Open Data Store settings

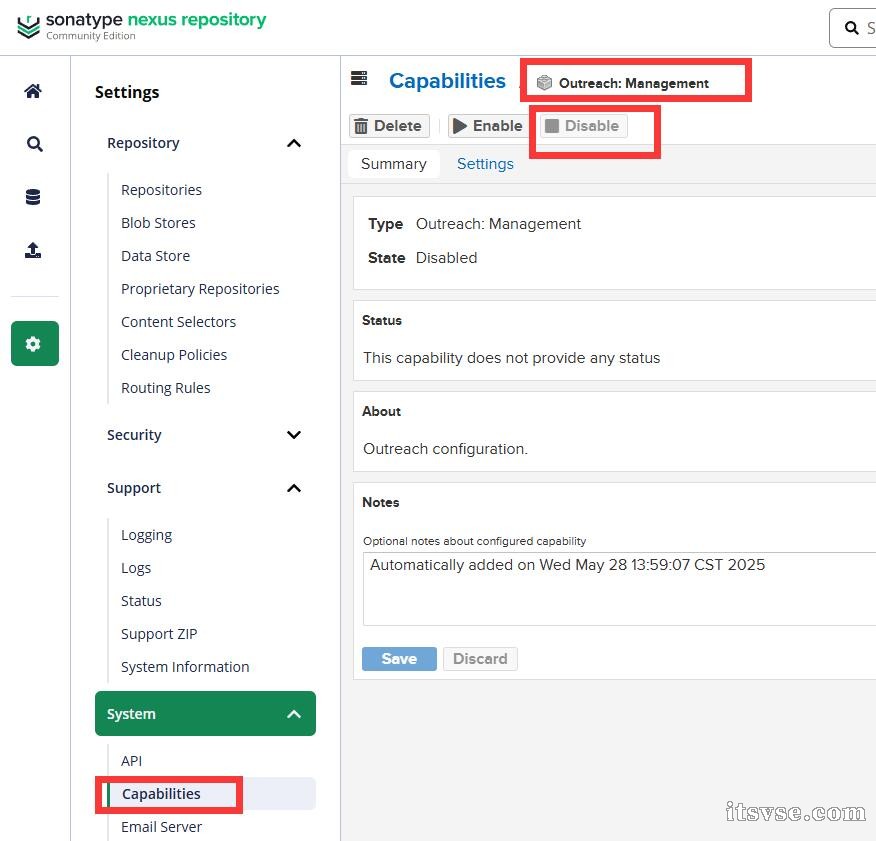(x=155, y=256)
